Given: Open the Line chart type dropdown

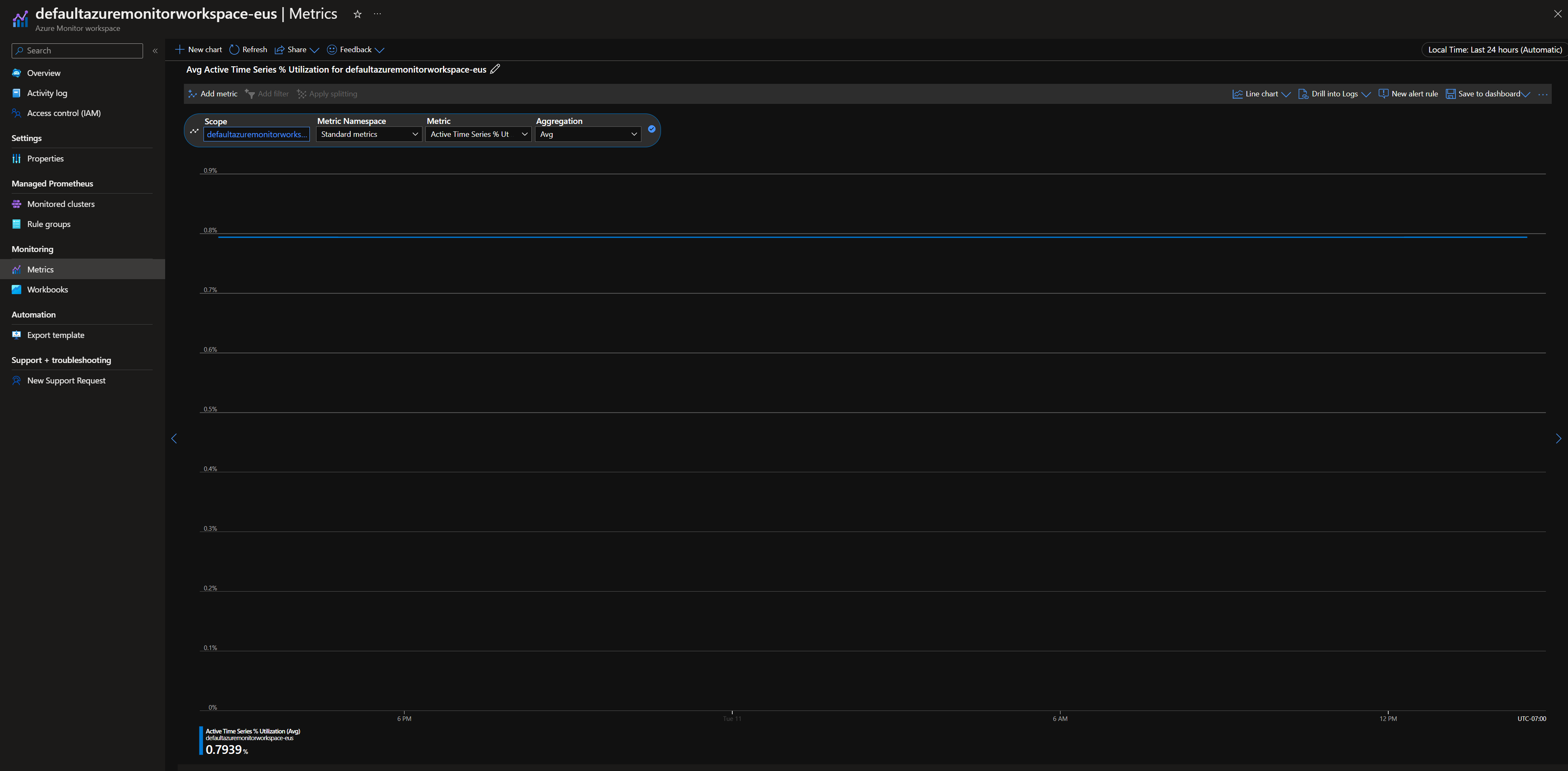Looking at the screenshot, I should pyautogui.click(x=1261, y=94).
